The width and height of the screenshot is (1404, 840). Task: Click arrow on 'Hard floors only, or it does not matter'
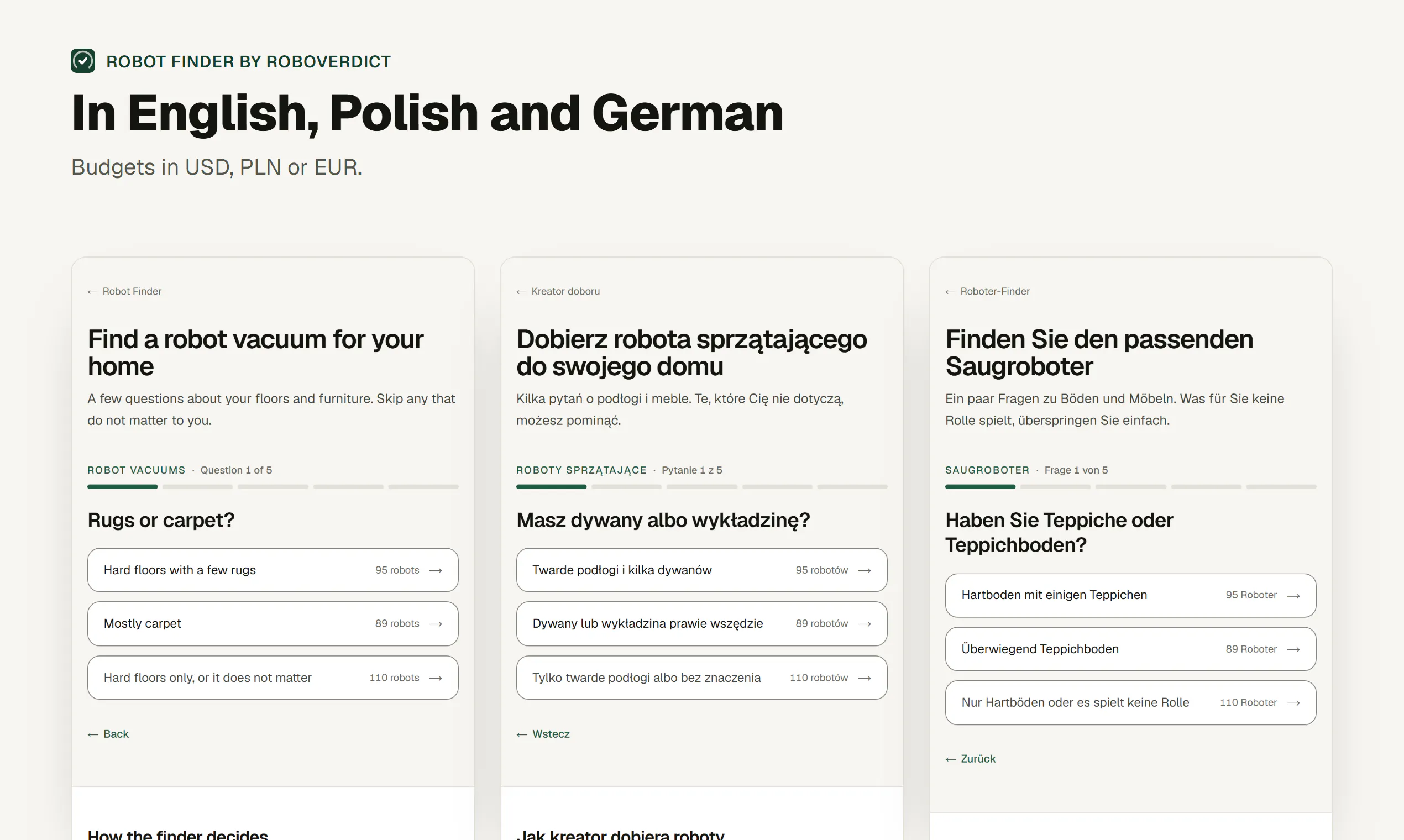point(436,678)
